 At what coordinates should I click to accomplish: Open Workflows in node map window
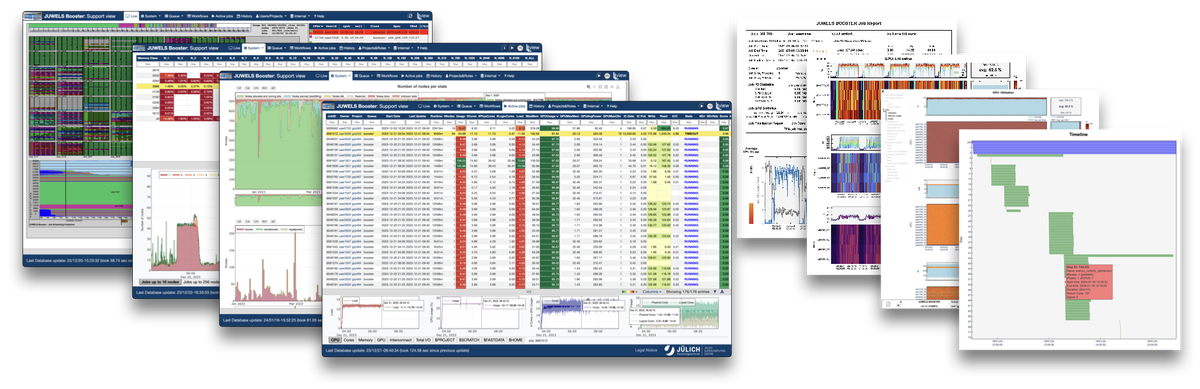point(197,16)
